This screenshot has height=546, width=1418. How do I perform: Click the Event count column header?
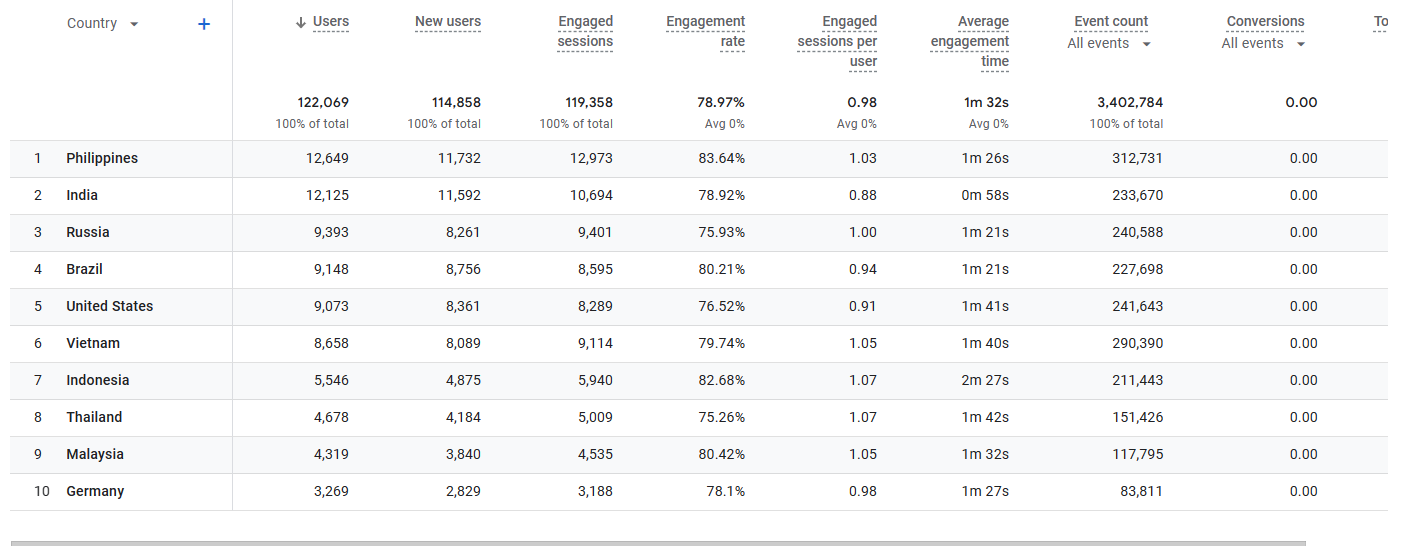click(1111, 22)
